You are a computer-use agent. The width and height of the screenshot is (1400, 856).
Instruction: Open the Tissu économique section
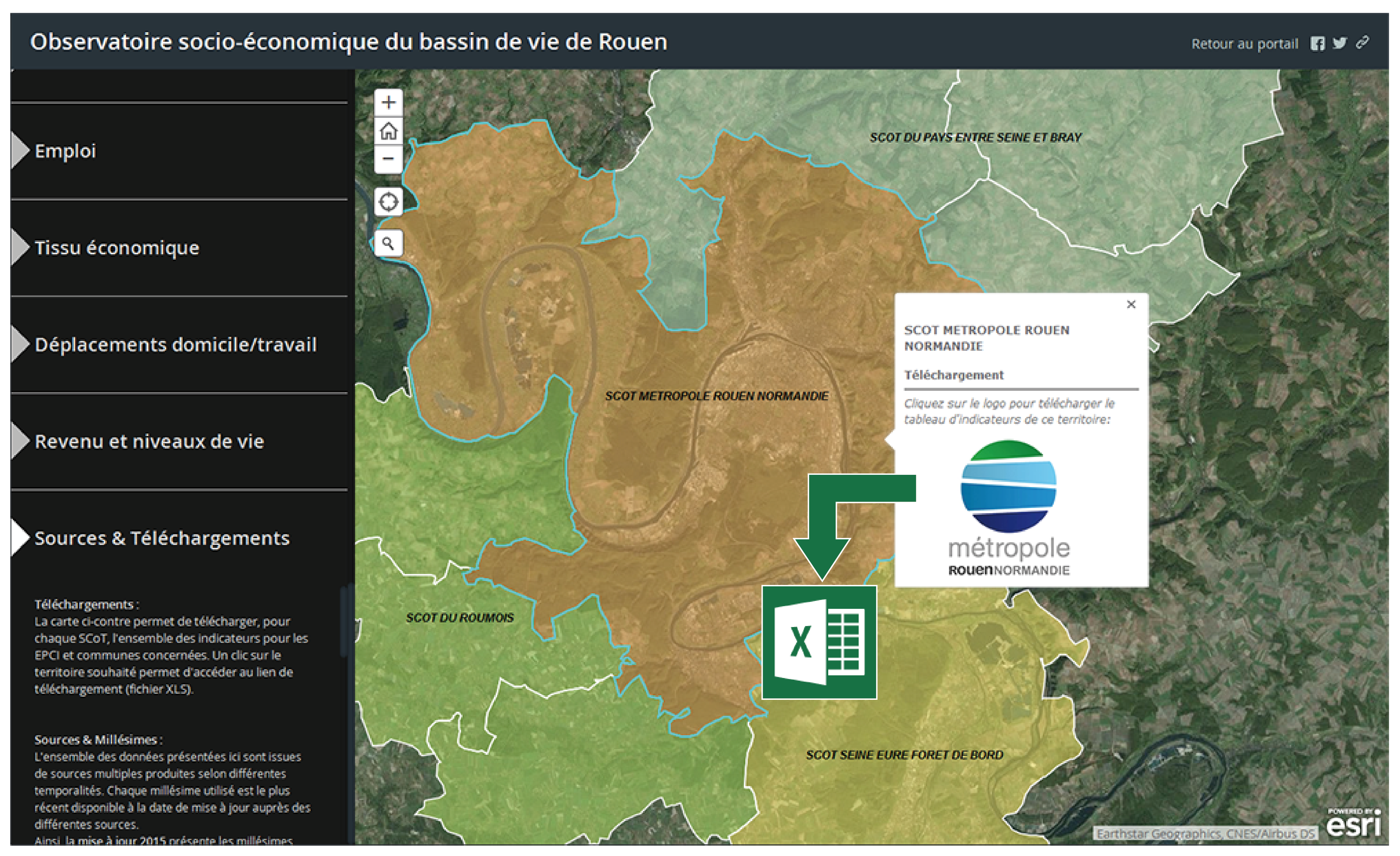pos(179,248)
